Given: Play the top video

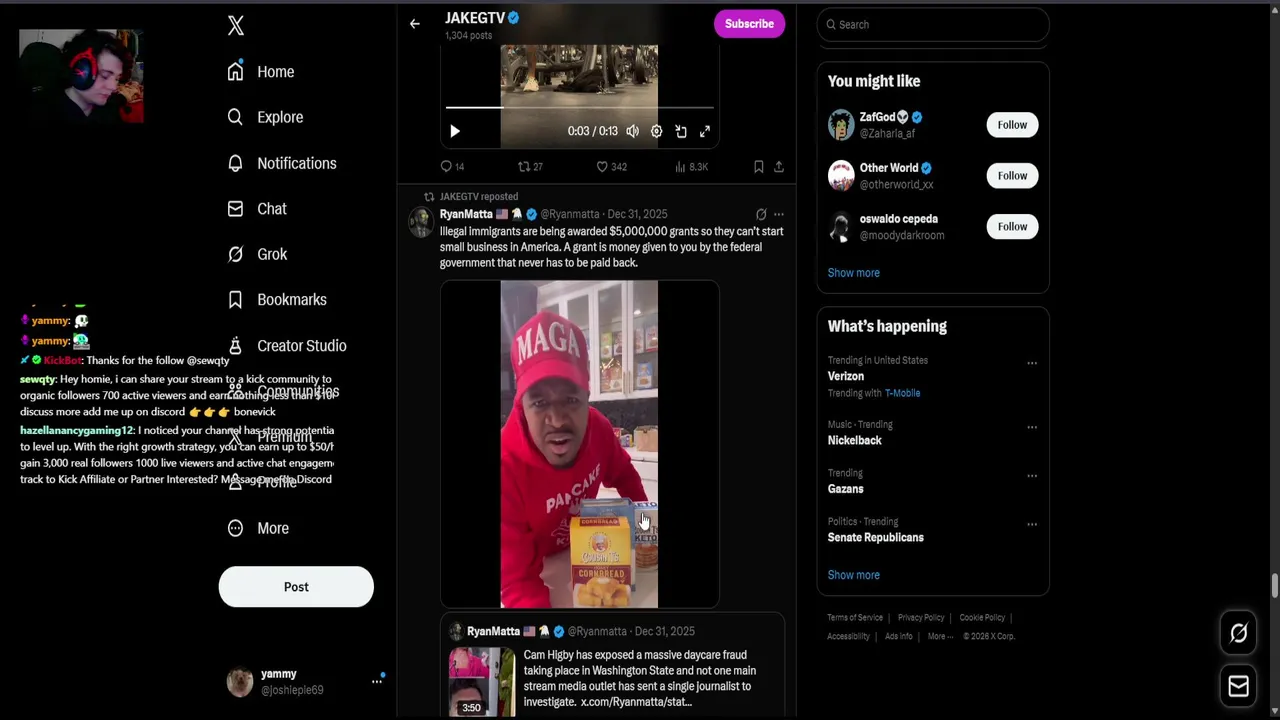Looking at the screenshot, I should (455, 131).
